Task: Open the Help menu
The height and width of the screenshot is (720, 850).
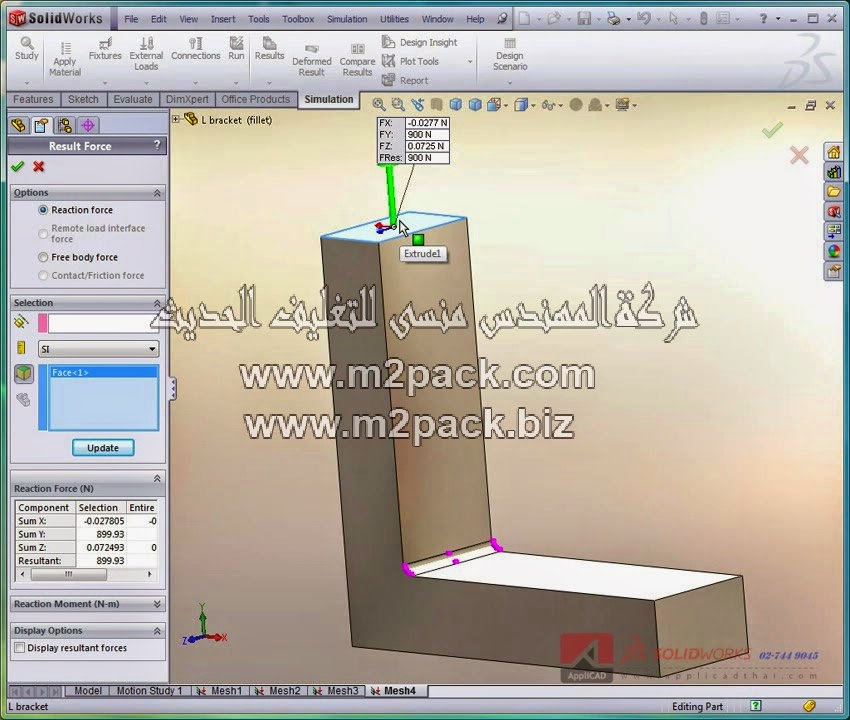Action: 475,19
